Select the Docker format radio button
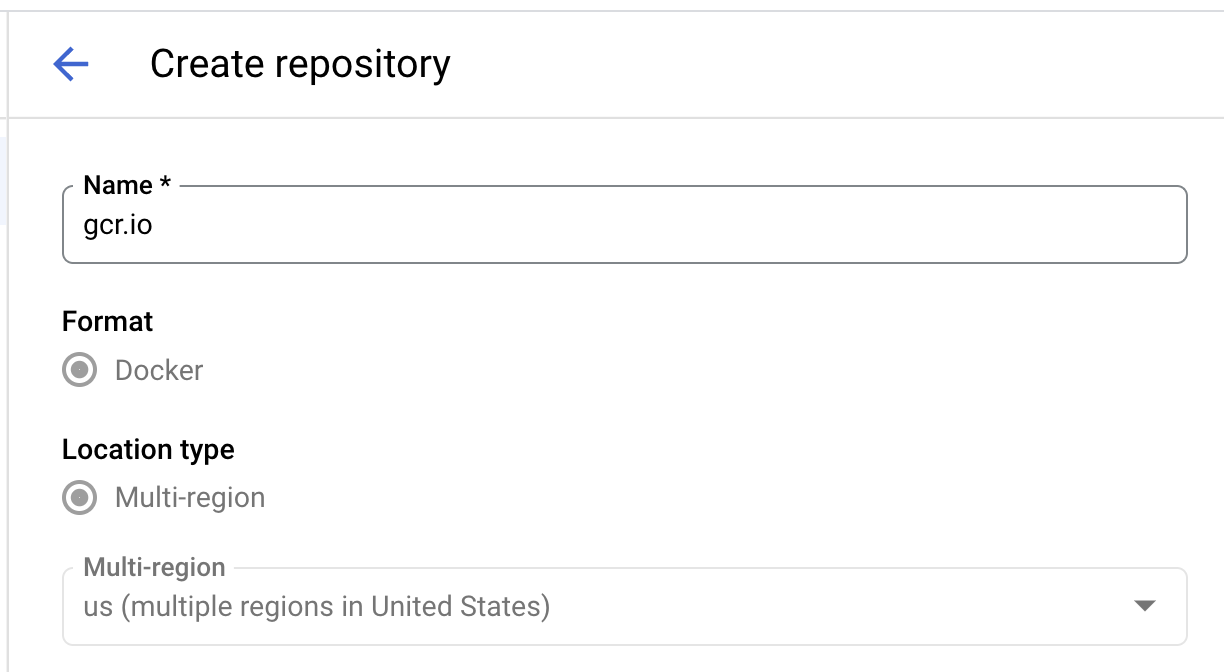Image resolution: width=1224 pixels, height=672 pixels. coord(79,371)
